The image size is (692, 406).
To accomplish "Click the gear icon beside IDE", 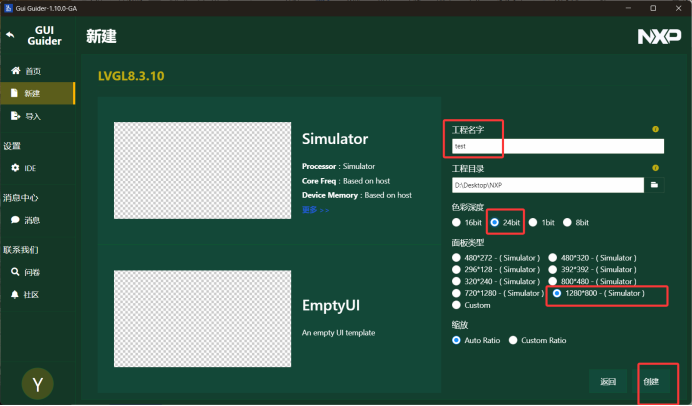I will [x=15, y=168].
